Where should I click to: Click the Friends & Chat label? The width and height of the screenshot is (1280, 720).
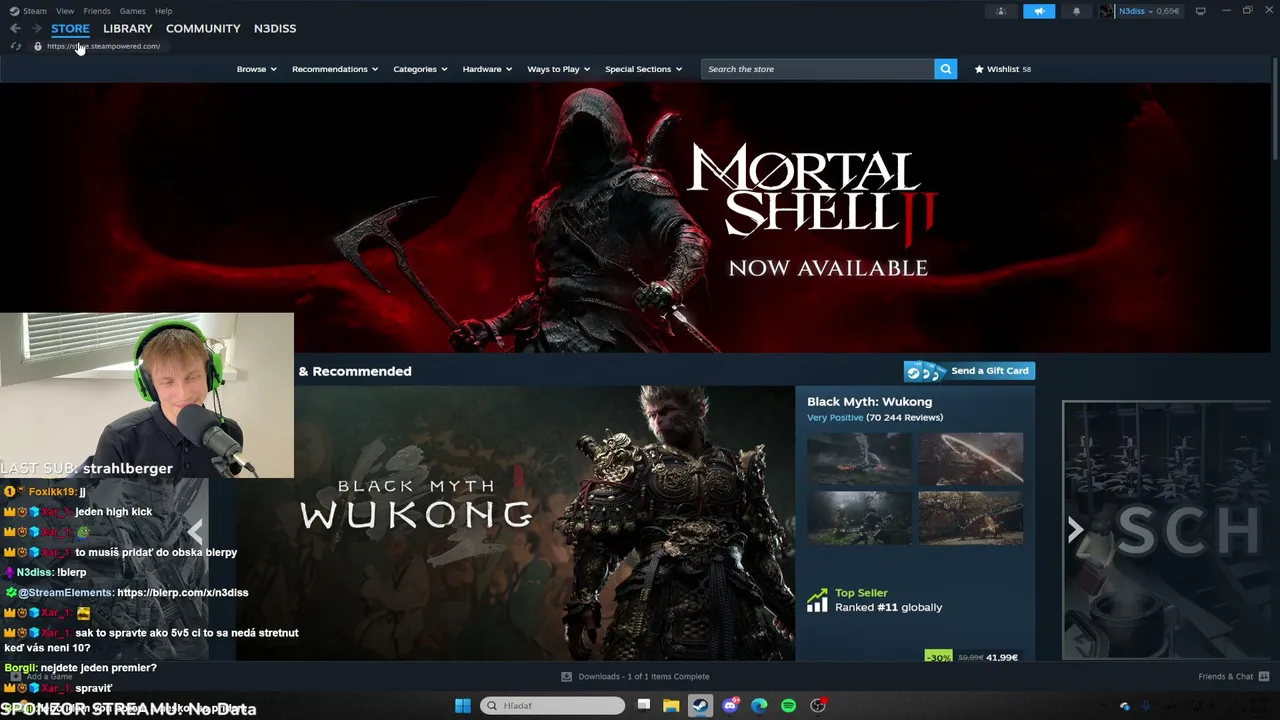(1226, 677)
